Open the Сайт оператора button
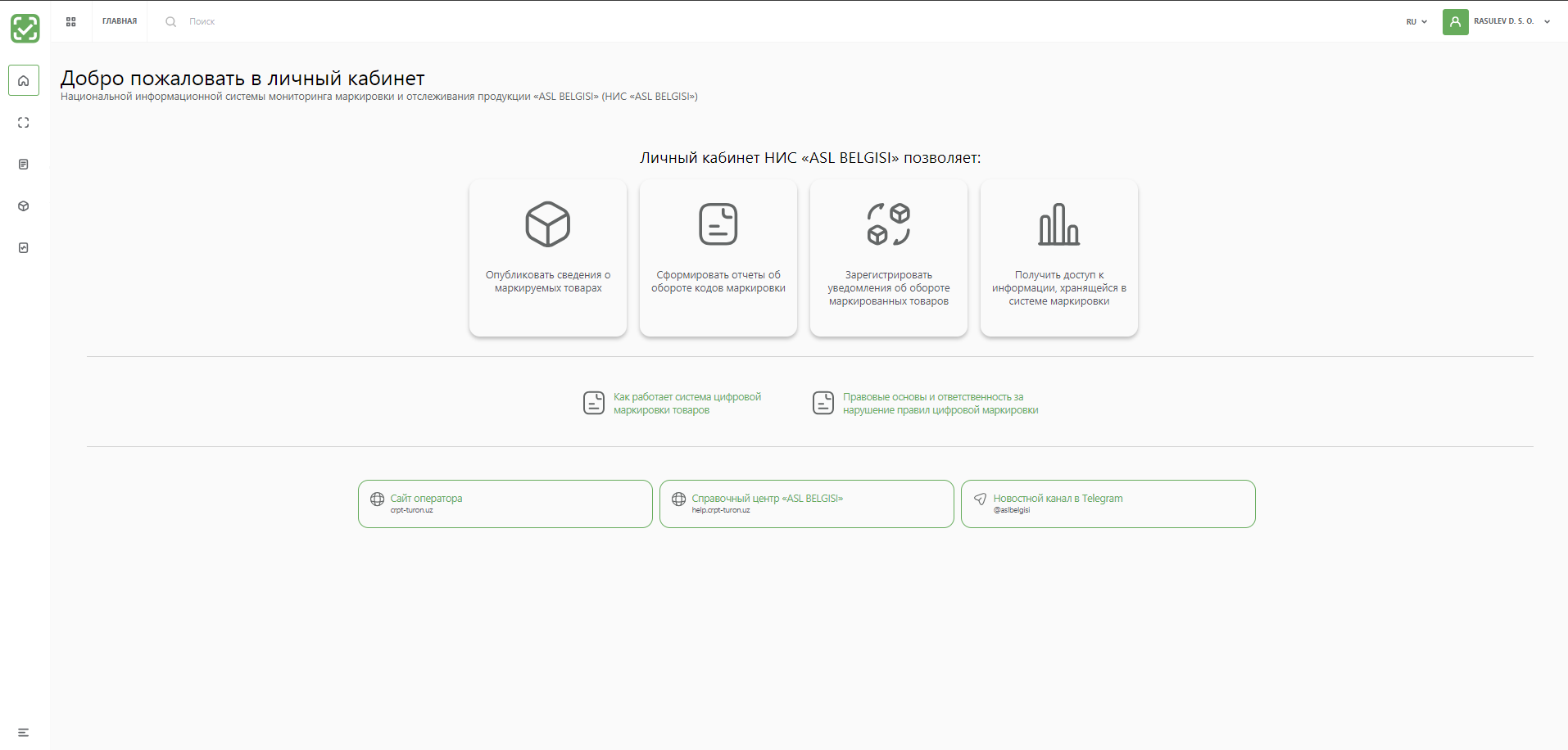This screenshot has width=1568, height=750. tap(505, 504)
